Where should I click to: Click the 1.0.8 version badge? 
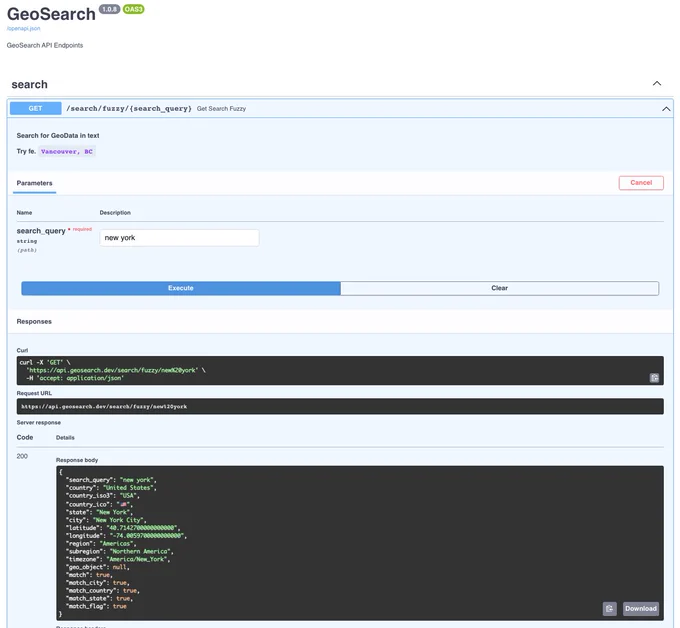pyautogui.click(x=109, y=9)
